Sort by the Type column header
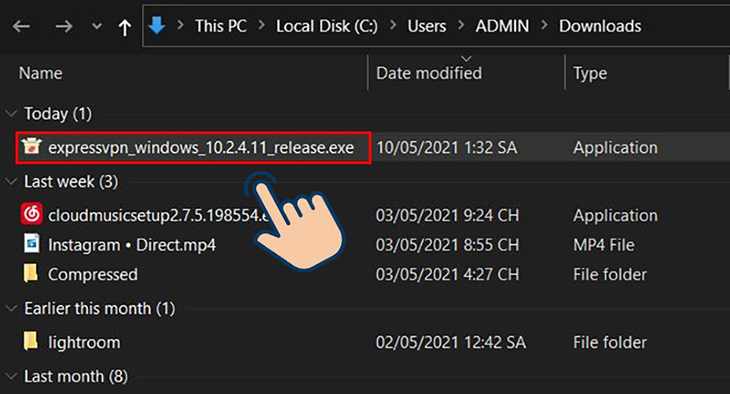The height and width of the screenshot is (394, 730). pos(590,74)
